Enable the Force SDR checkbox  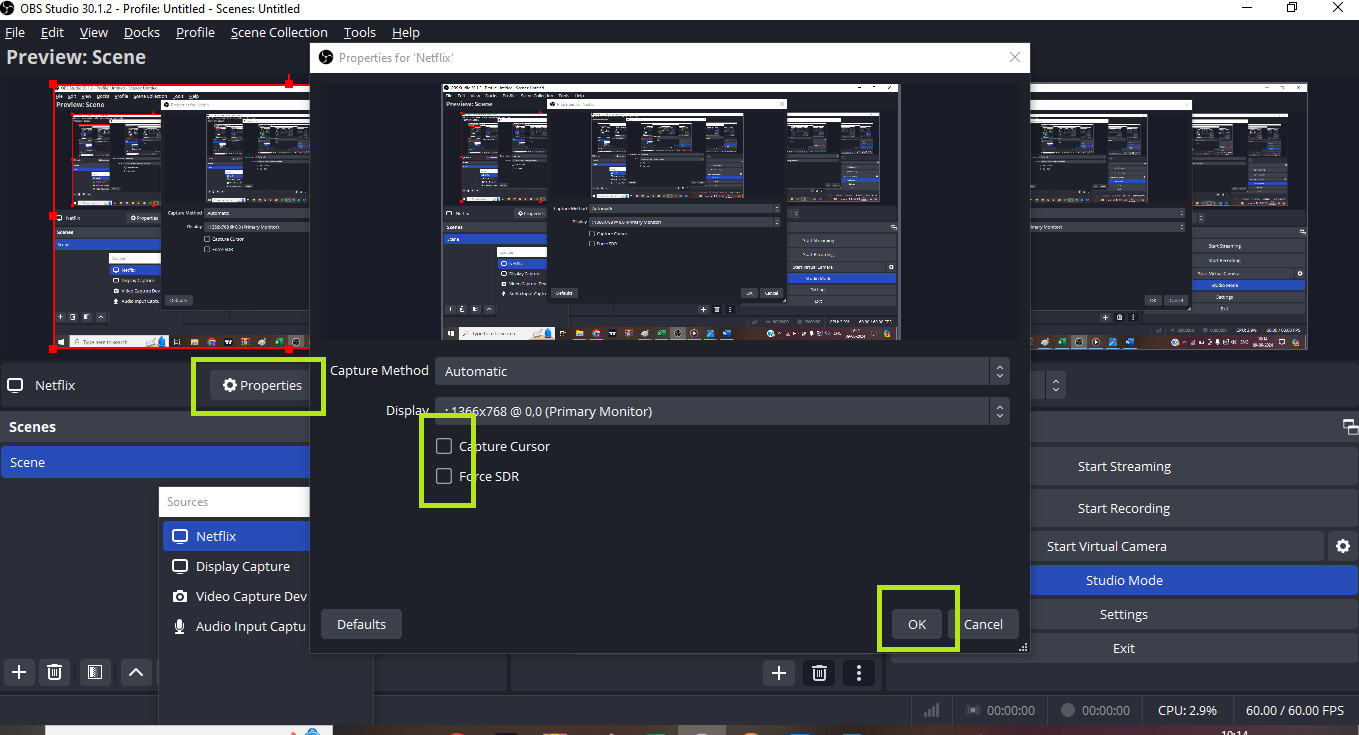tap(444, 476)
